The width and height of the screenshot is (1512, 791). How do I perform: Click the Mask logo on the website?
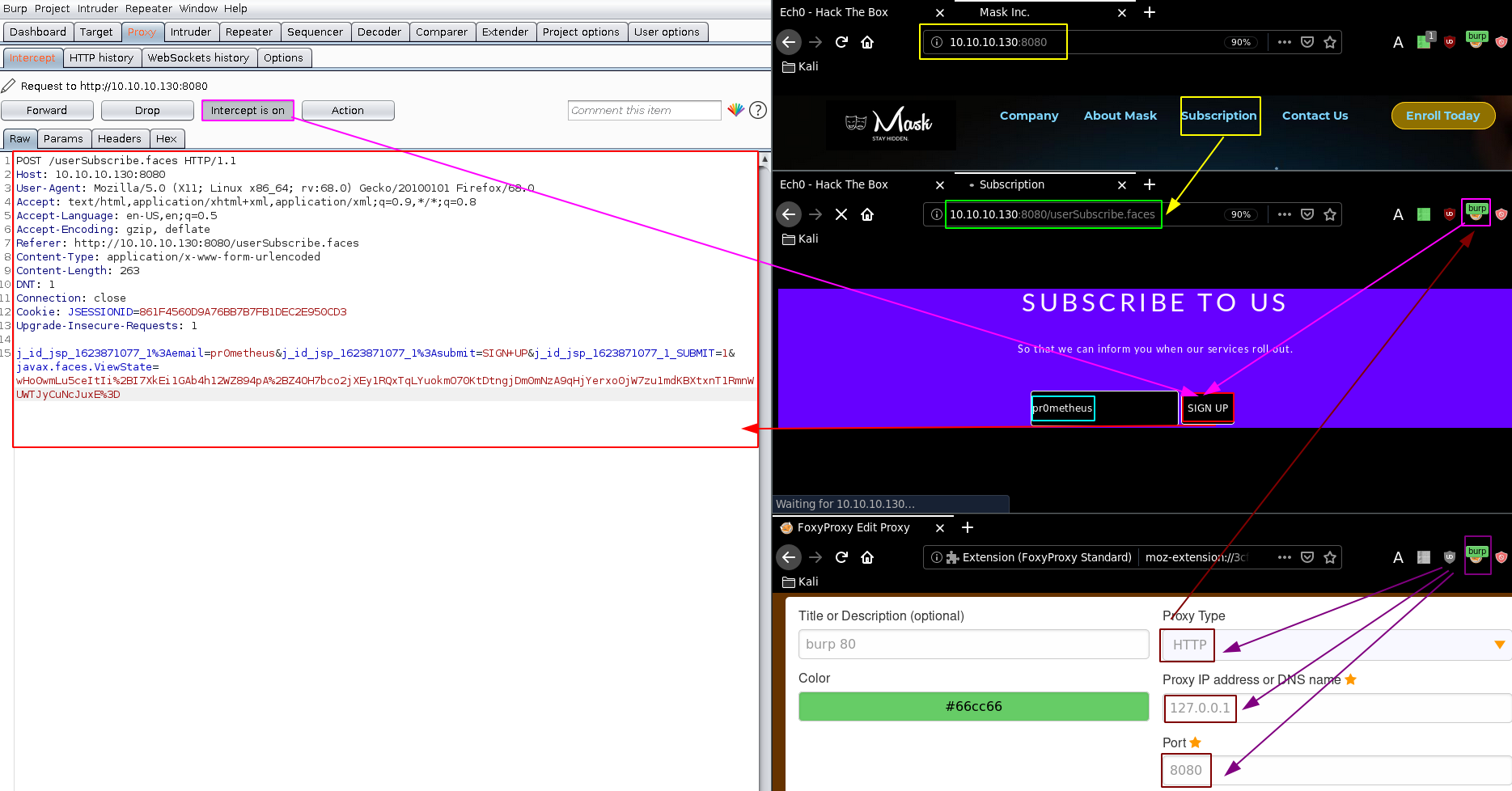point(891,125)
